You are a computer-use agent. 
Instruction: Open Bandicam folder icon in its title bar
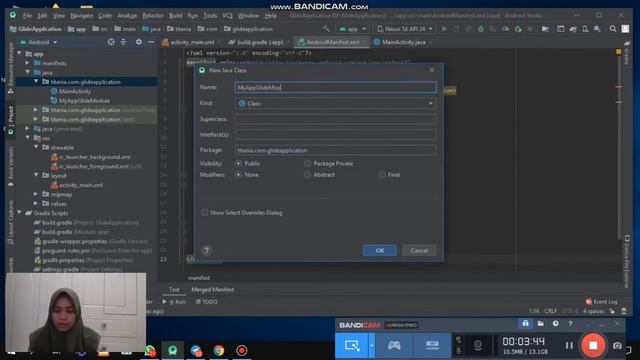tap(540, 324)
